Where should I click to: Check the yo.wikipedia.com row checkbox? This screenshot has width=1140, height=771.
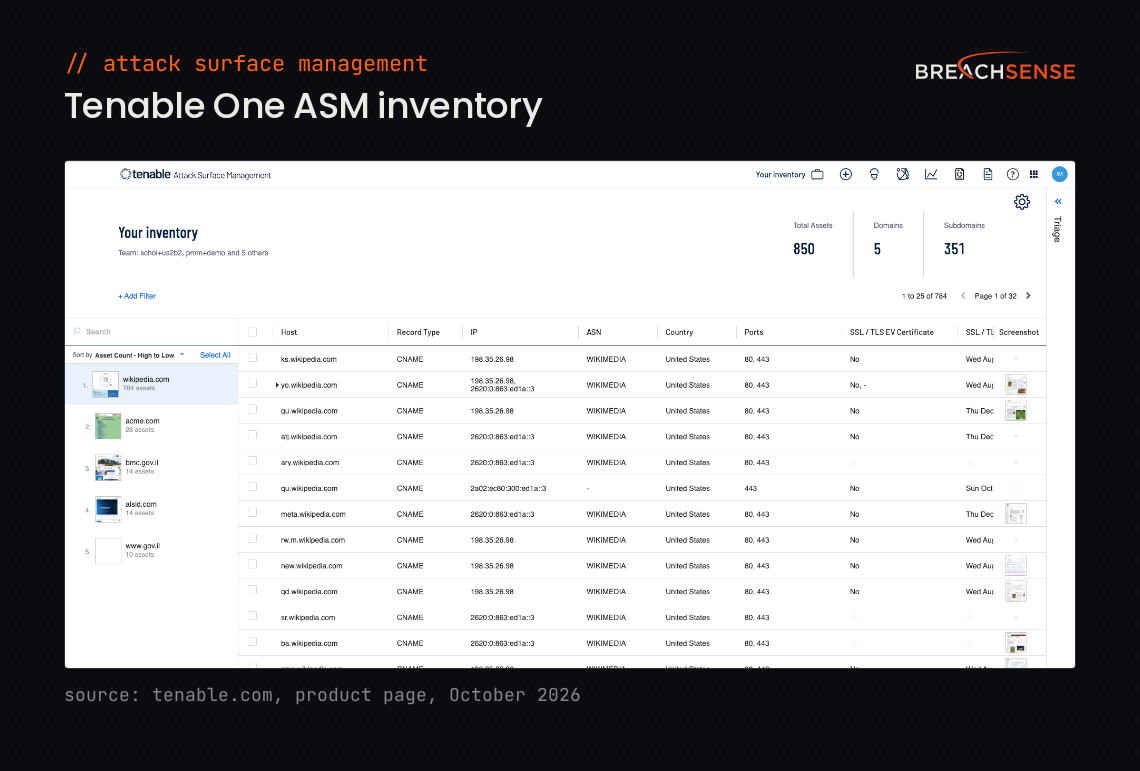pos(252,383)
